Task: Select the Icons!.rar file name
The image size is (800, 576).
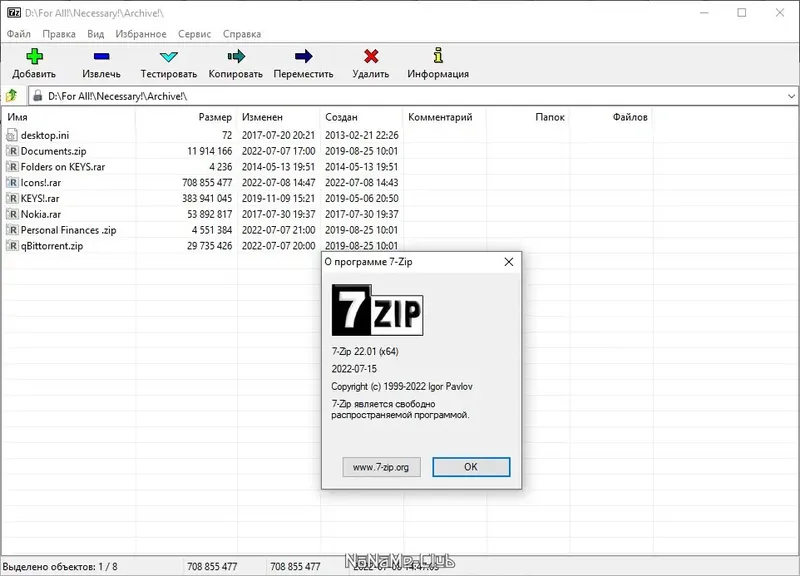Action: click(x=41, y=183)
